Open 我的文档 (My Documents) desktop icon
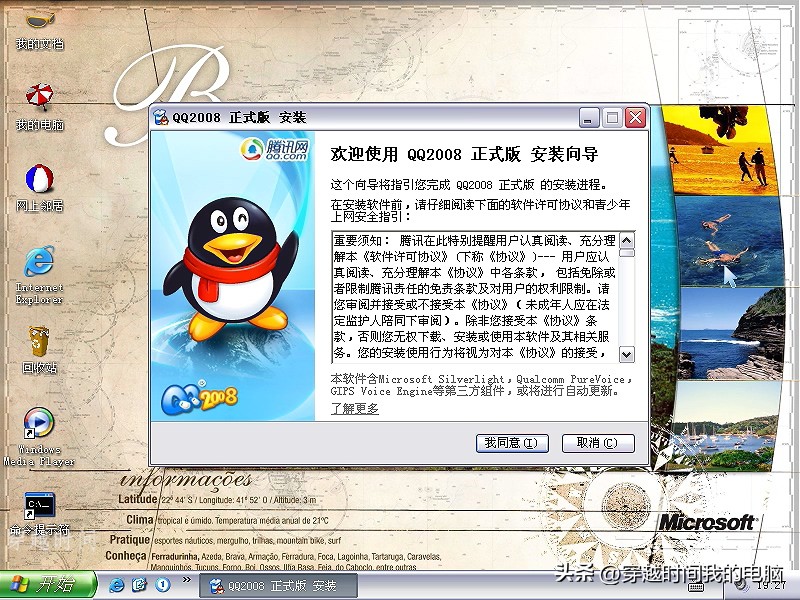 [38, 22]
